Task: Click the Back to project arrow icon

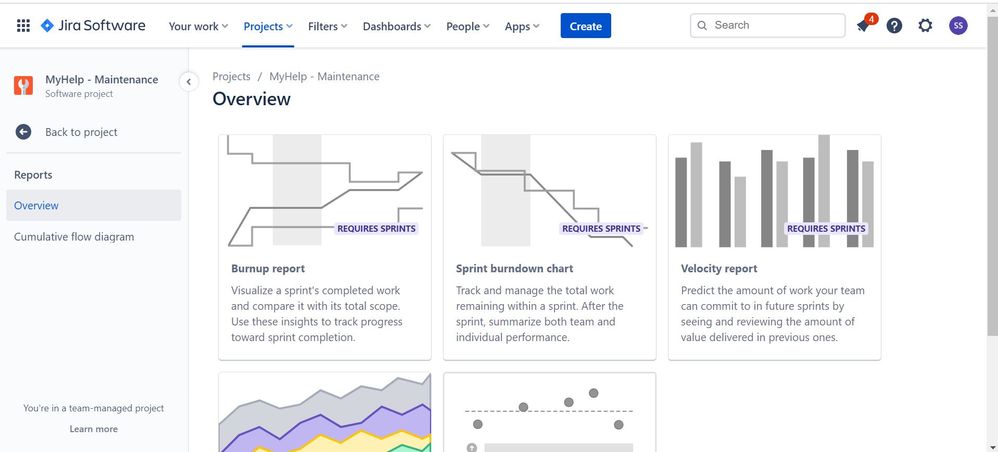Action: (x=24, y=132)
